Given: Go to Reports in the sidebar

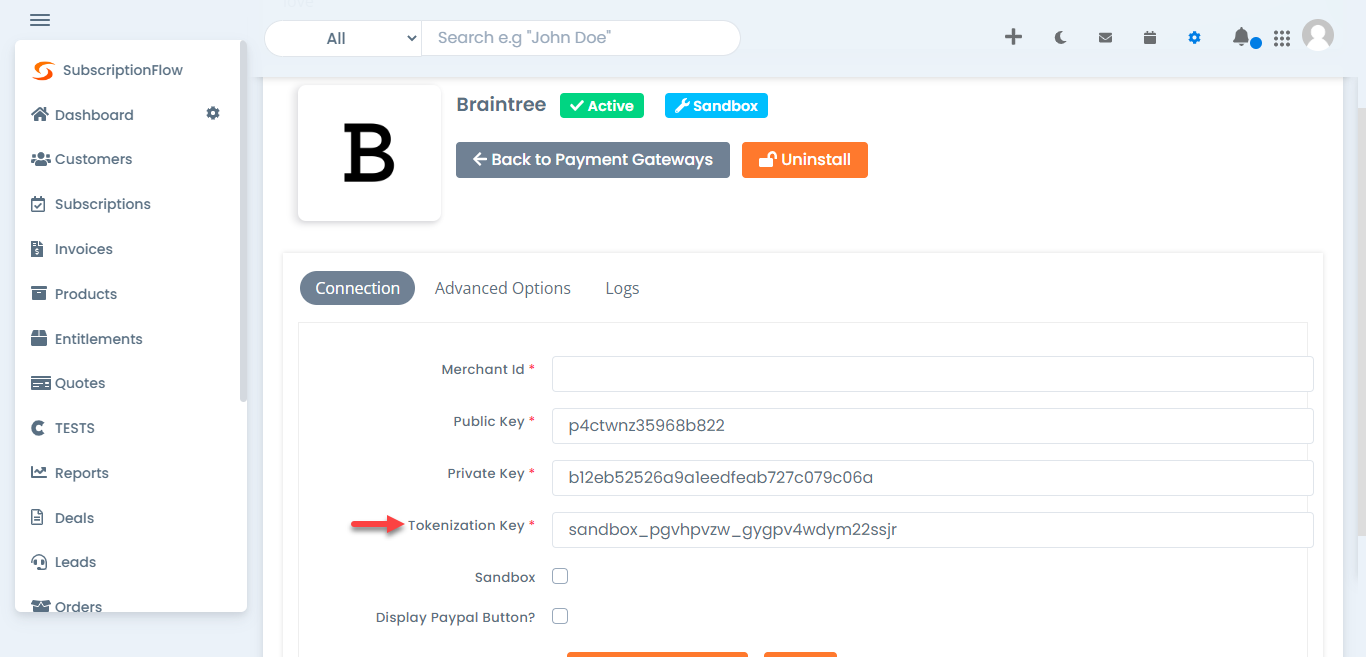Looking at the screenshot, I should (x=82, y=473).
